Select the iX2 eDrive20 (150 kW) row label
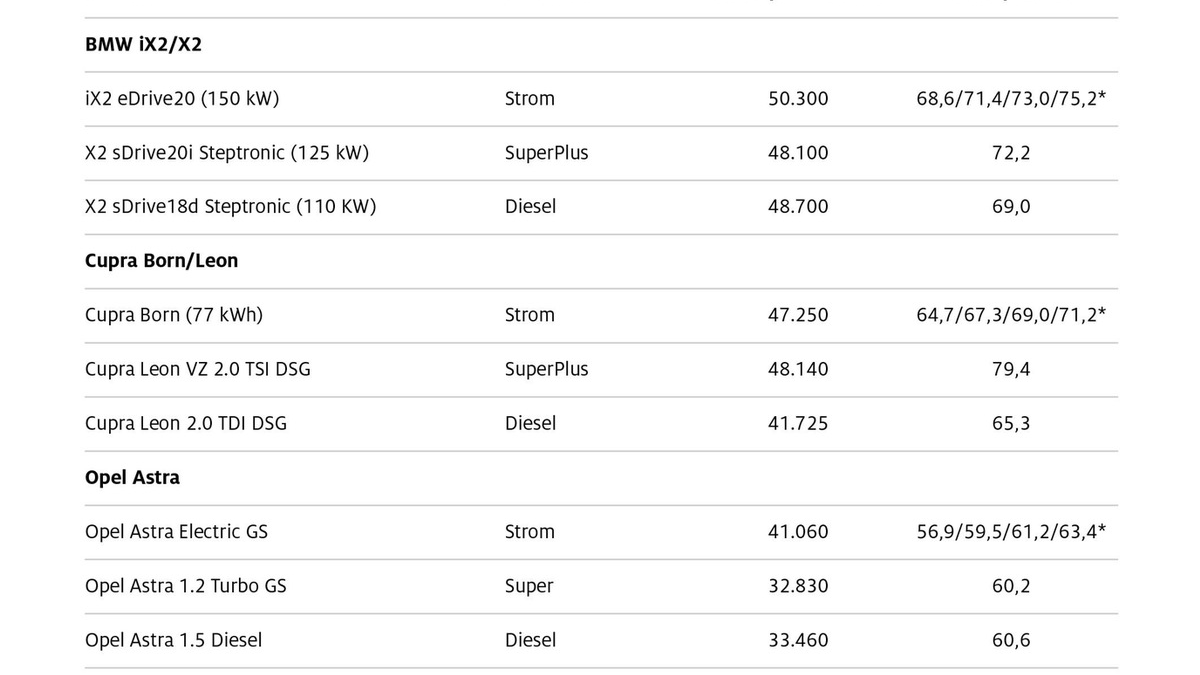Screen dimensions: 1200x675 click(x=182, y=99)
